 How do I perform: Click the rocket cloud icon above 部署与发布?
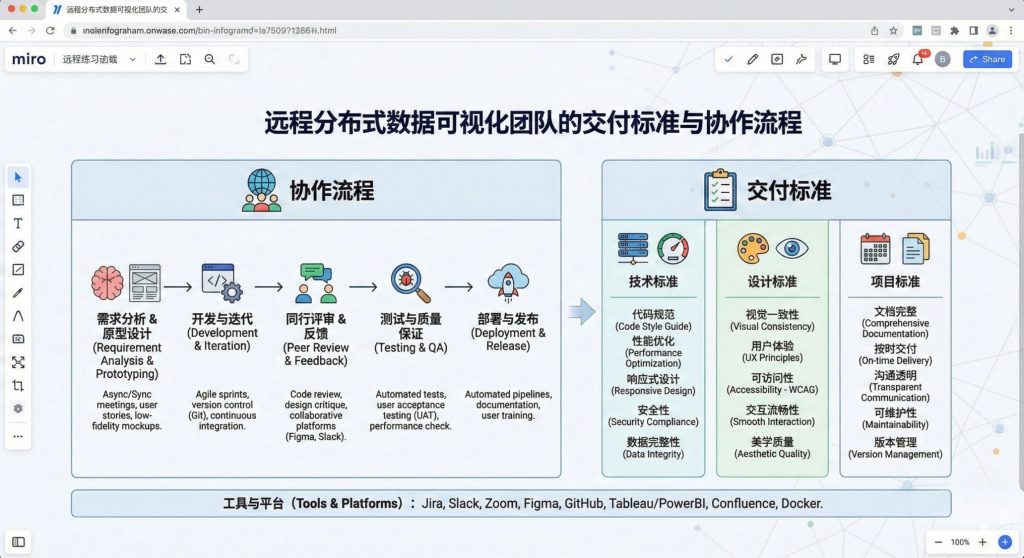(x=508, y=282)
